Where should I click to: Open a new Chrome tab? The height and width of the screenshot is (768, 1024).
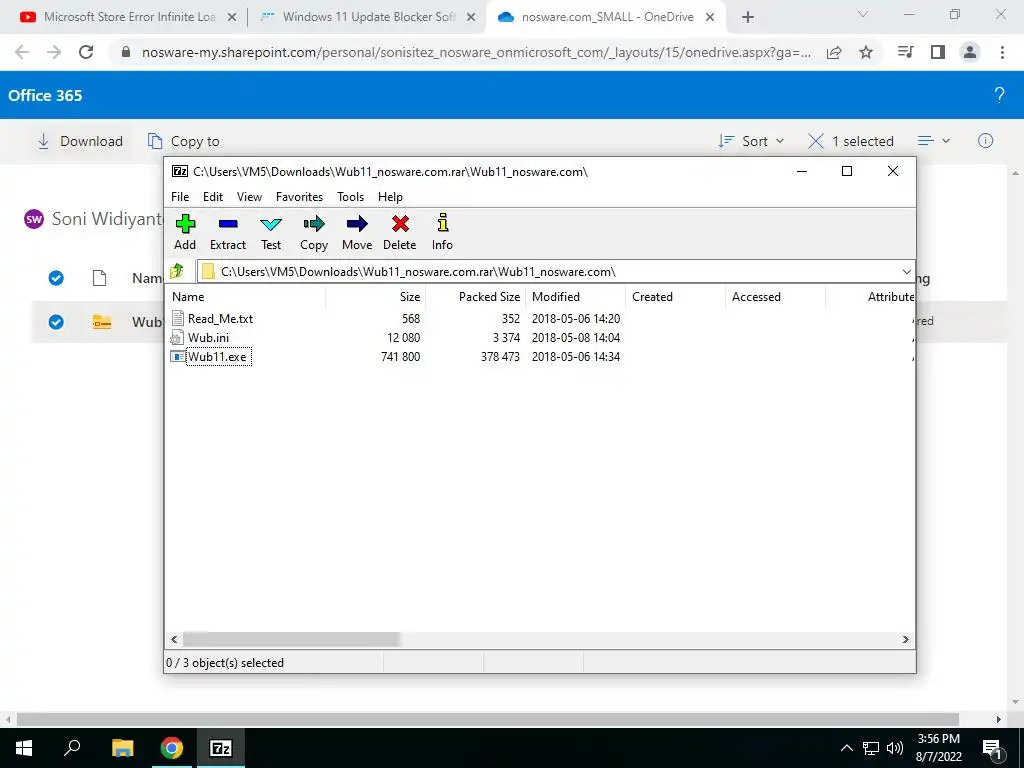click(748, 18)
